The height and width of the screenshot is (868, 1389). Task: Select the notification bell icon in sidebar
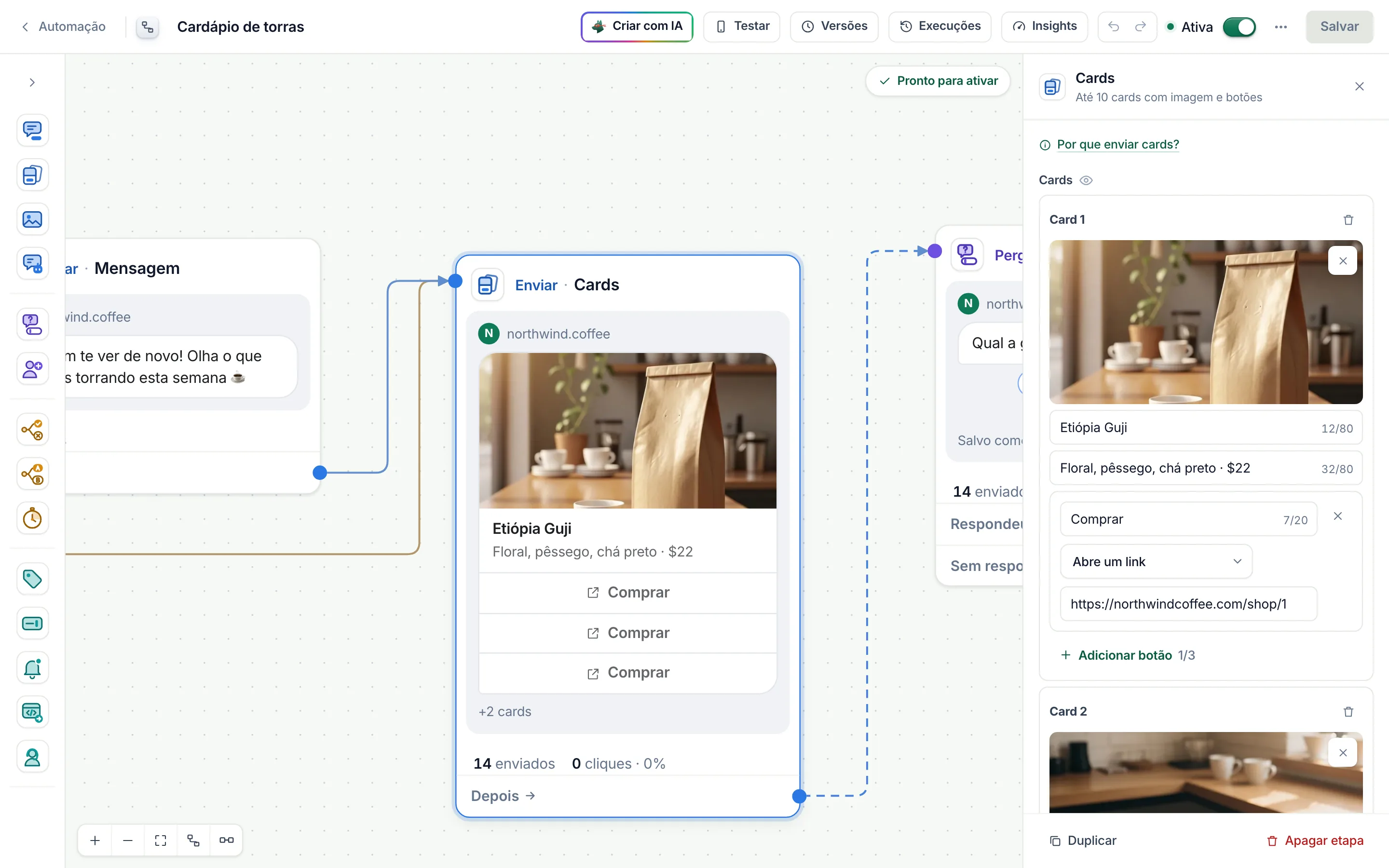pyautogui.click(x=32, y=668)
